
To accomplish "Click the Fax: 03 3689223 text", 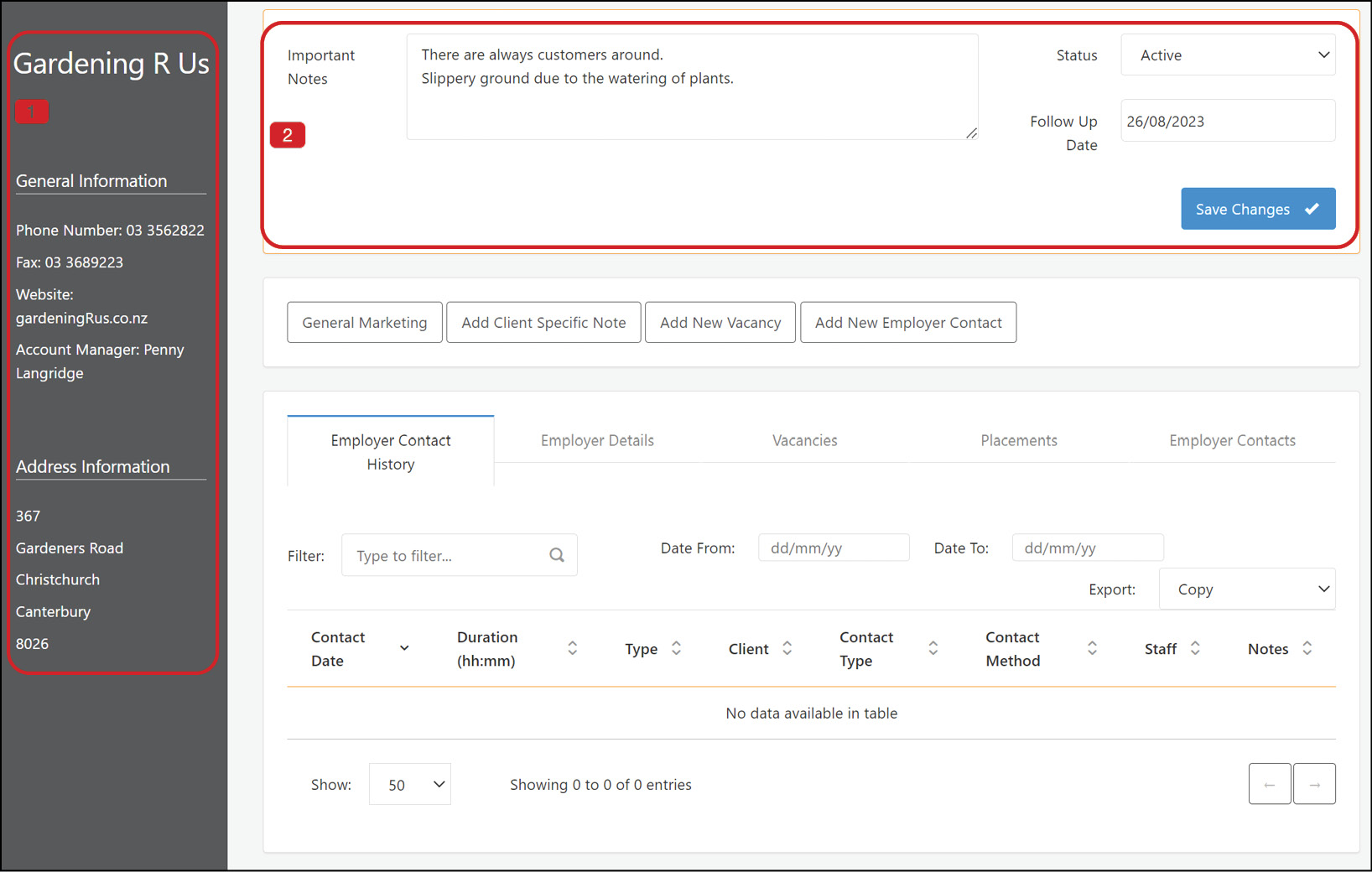I will click(x=70, y=262).
